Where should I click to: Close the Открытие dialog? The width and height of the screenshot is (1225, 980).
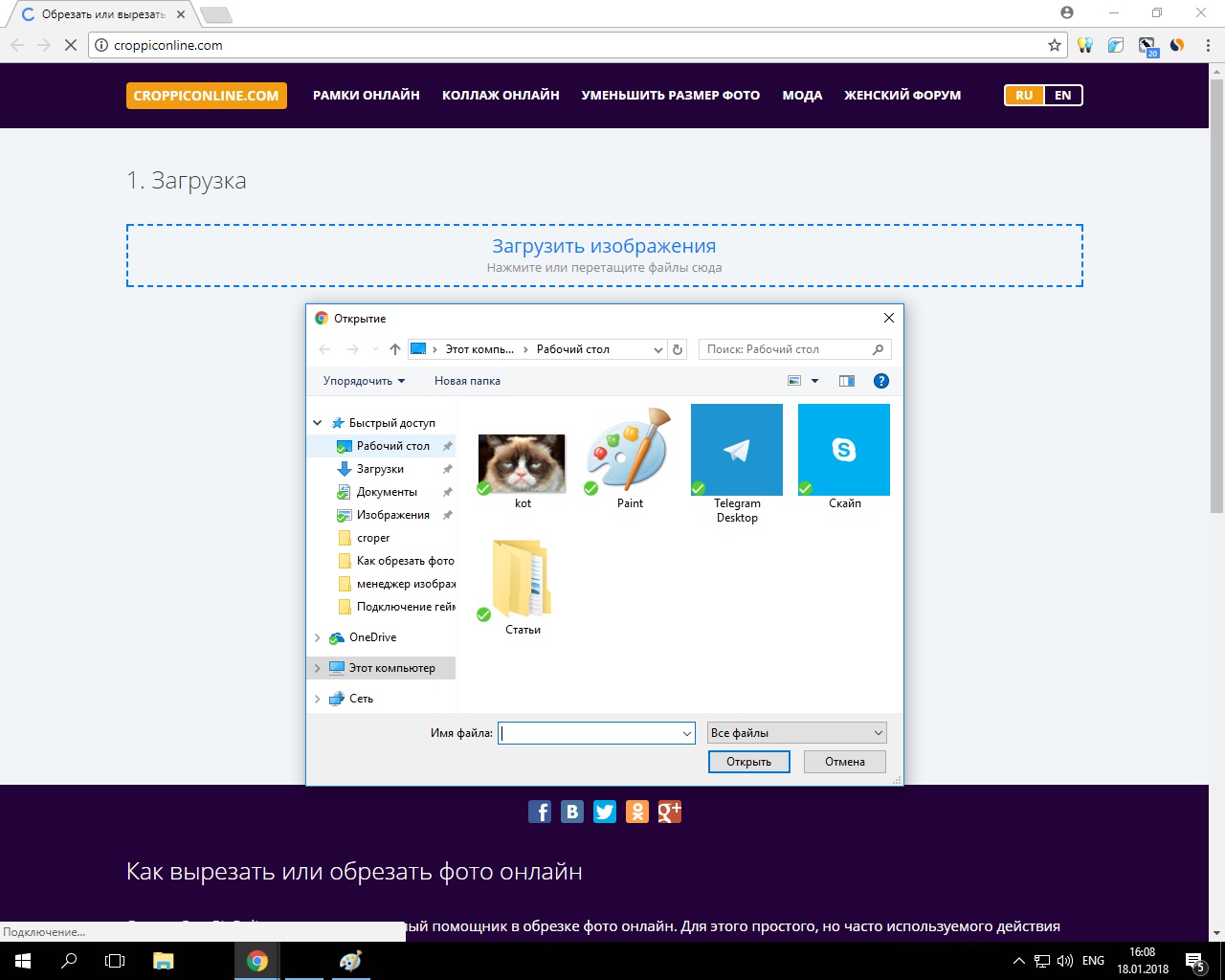(x=888, y=318)
